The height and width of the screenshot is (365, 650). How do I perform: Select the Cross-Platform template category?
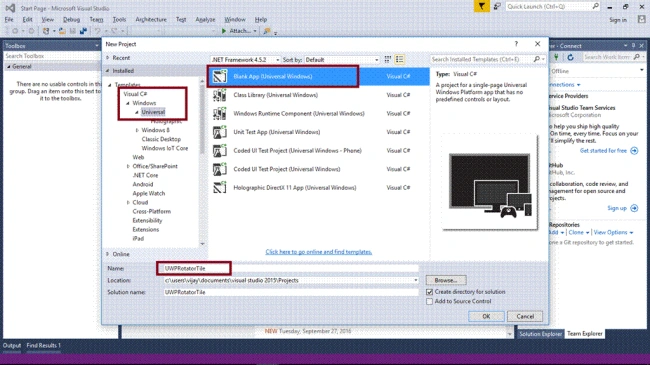[x=151, y=212]
